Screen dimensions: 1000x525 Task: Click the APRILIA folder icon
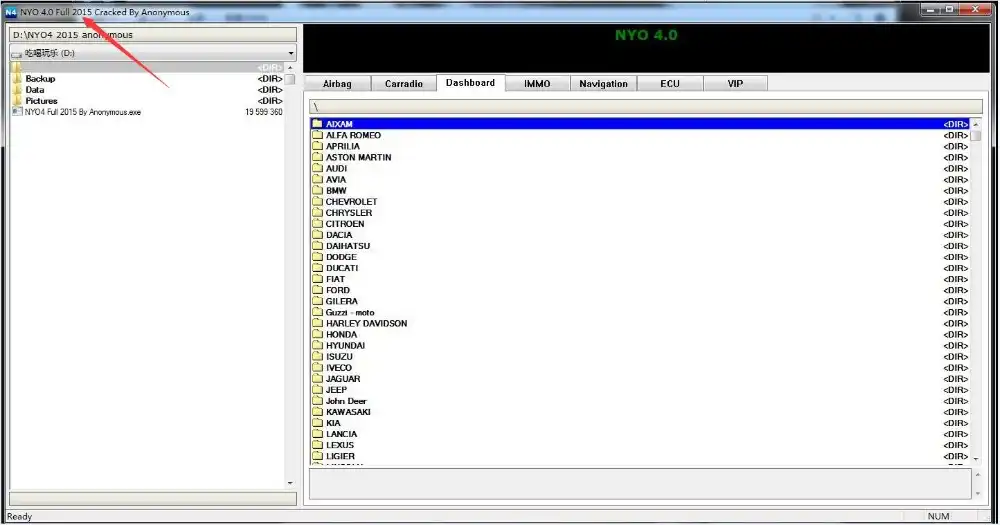(318, 146)
